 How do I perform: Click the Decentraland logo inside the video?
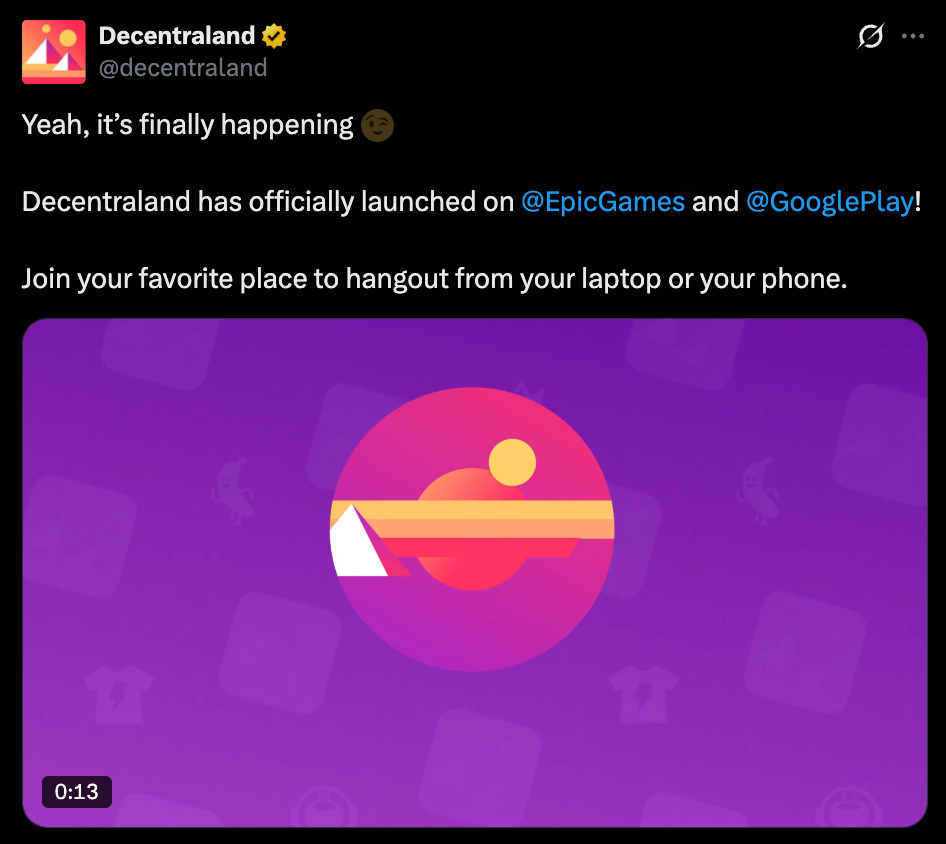click(472, 530)
